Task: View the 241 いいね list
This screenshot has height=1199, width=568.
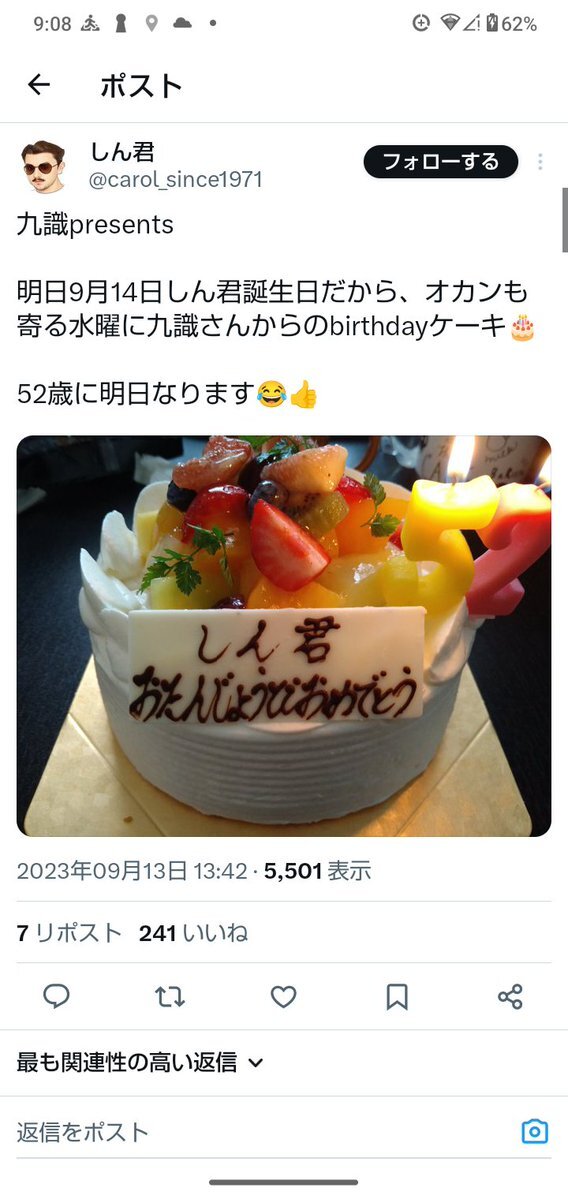Action: click(x=193, y=933)
